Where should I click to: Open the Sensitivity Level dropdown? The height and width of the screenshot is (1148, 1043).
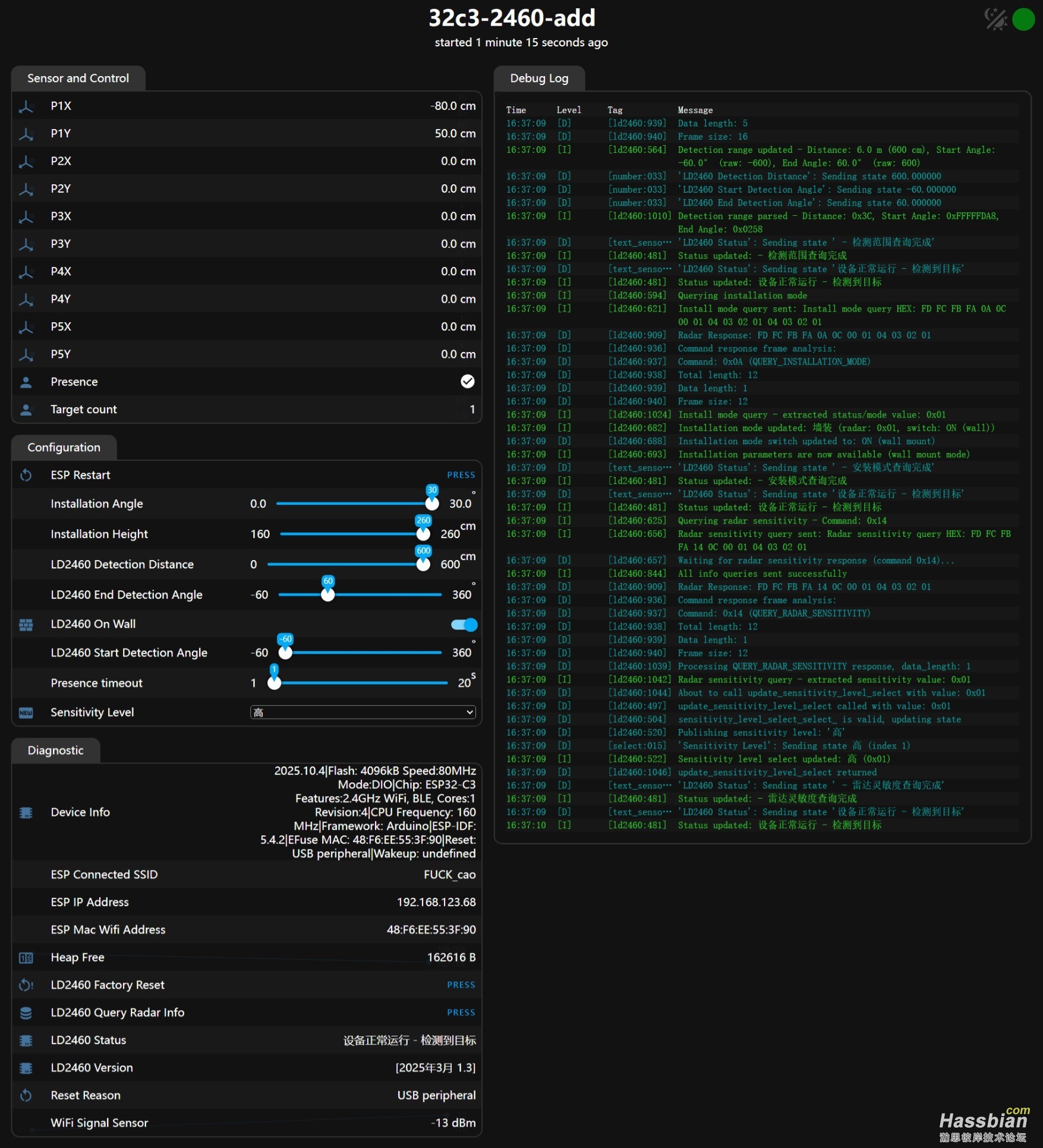click(x=363, y=712)
